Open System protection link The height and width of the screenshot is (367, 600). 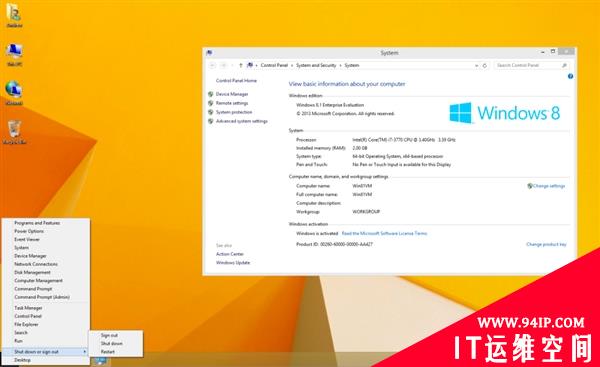[x=234, y=112]
